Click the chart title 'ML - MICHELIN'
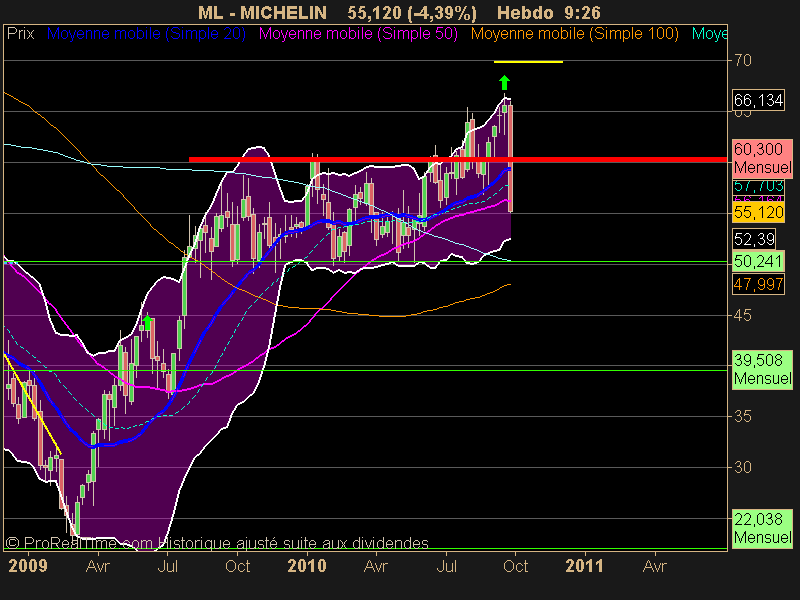Viewport: 800px width, 600px height. 262,13
